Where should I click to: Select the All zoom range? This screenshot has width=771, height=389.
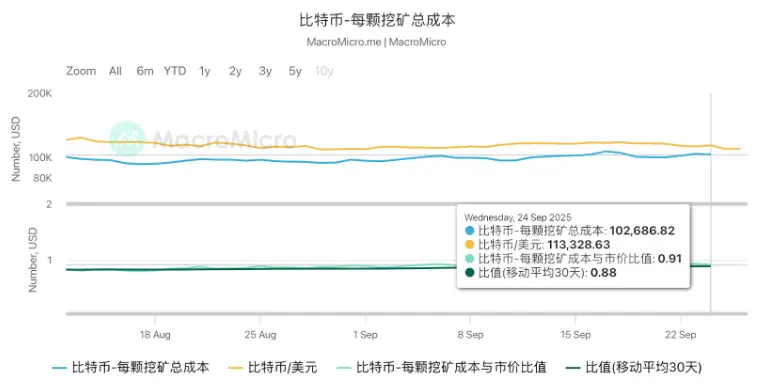(115, 71)
